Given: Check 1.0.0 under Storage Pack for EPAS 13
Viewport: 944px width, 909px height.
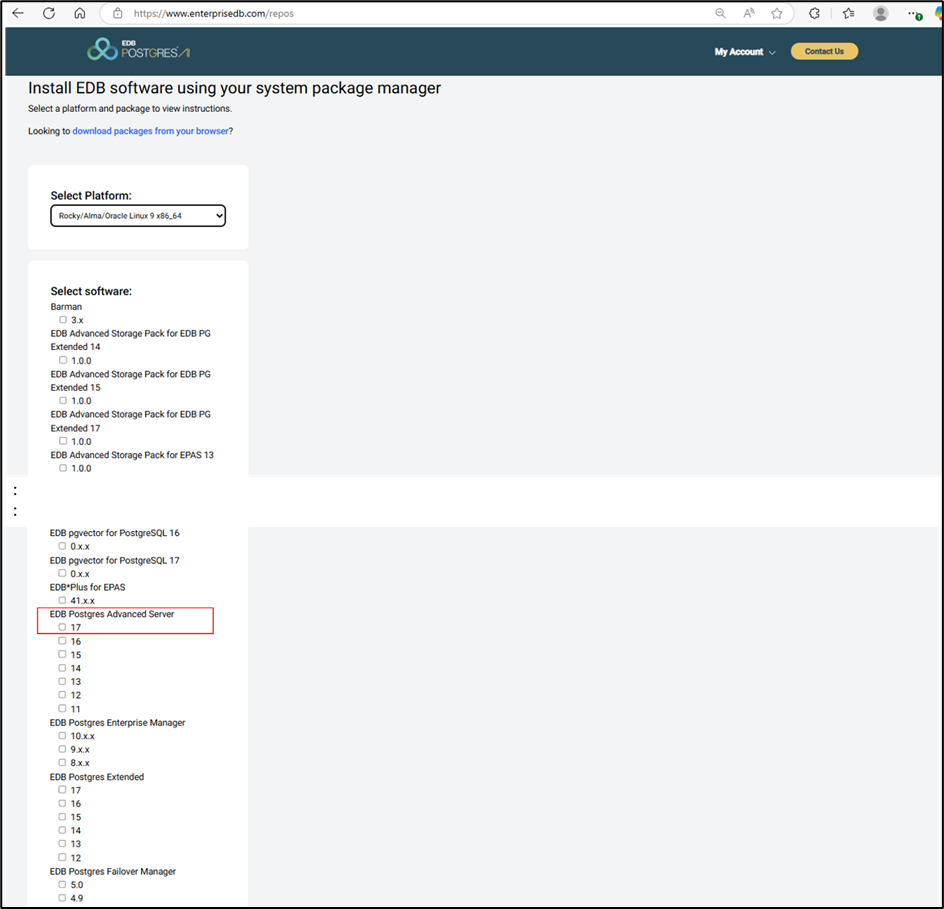Looking at the screenshot, I should [63, 468].
